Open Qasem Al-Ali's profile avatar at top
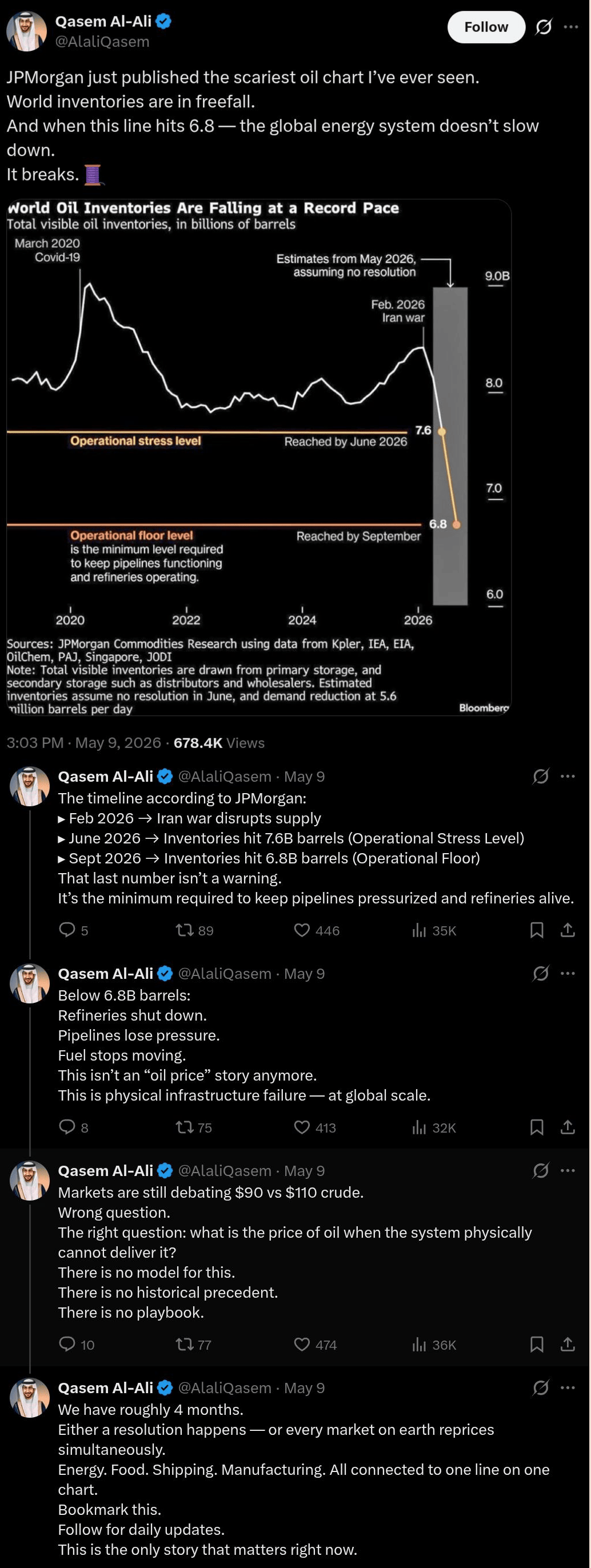This screenshot has width=591, height=1568. point(27,31)
